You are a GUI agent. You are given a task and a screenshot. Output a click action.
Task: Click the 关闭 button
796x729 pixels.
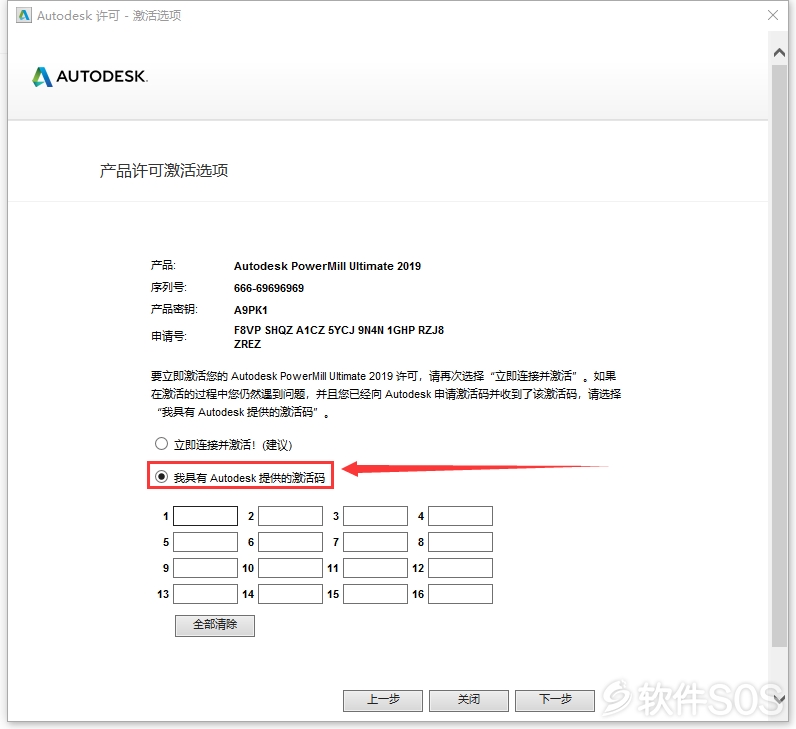point(469,701)
